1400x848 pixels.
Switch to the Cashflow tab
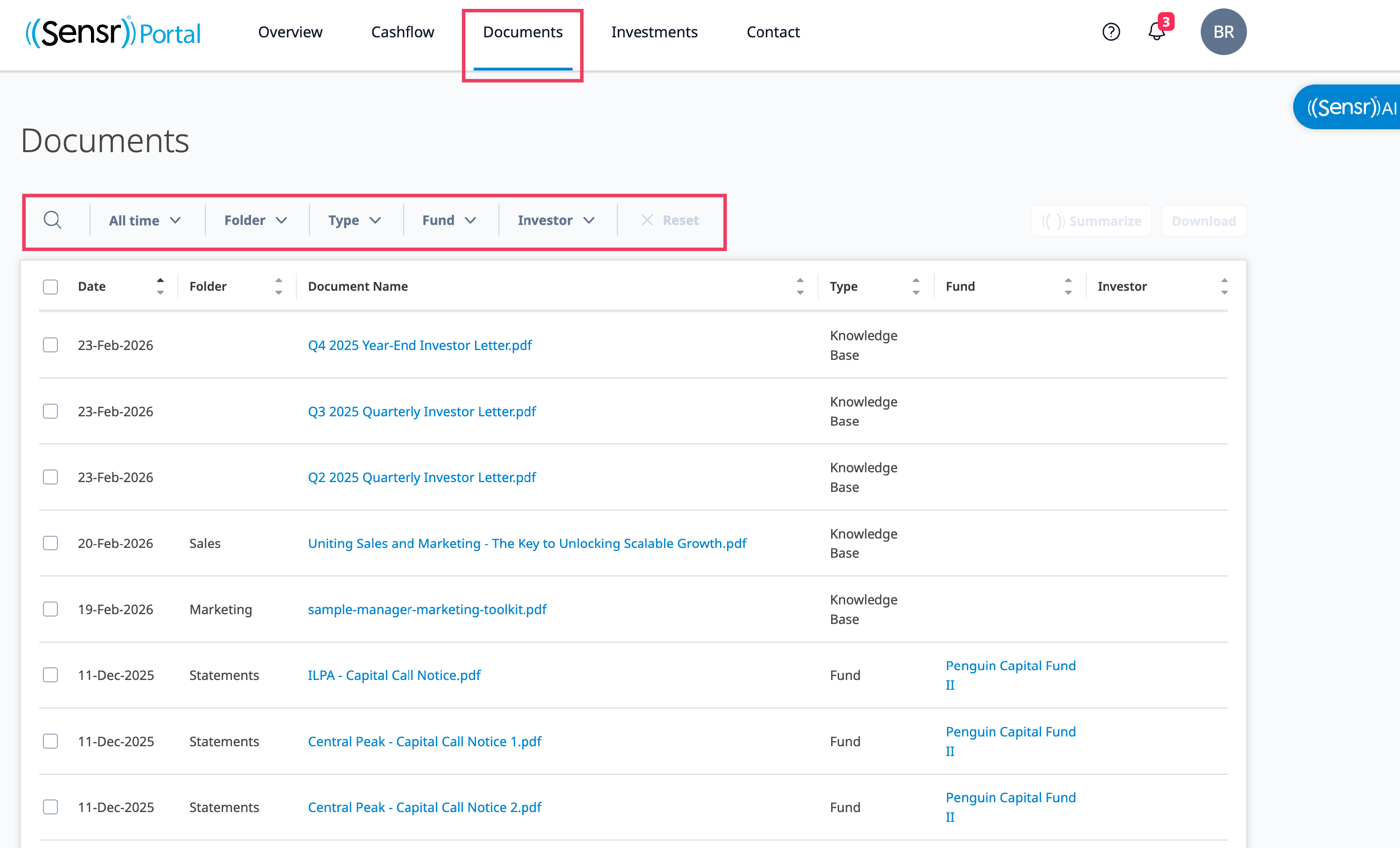pyautogui.click(x=402, y=32)
